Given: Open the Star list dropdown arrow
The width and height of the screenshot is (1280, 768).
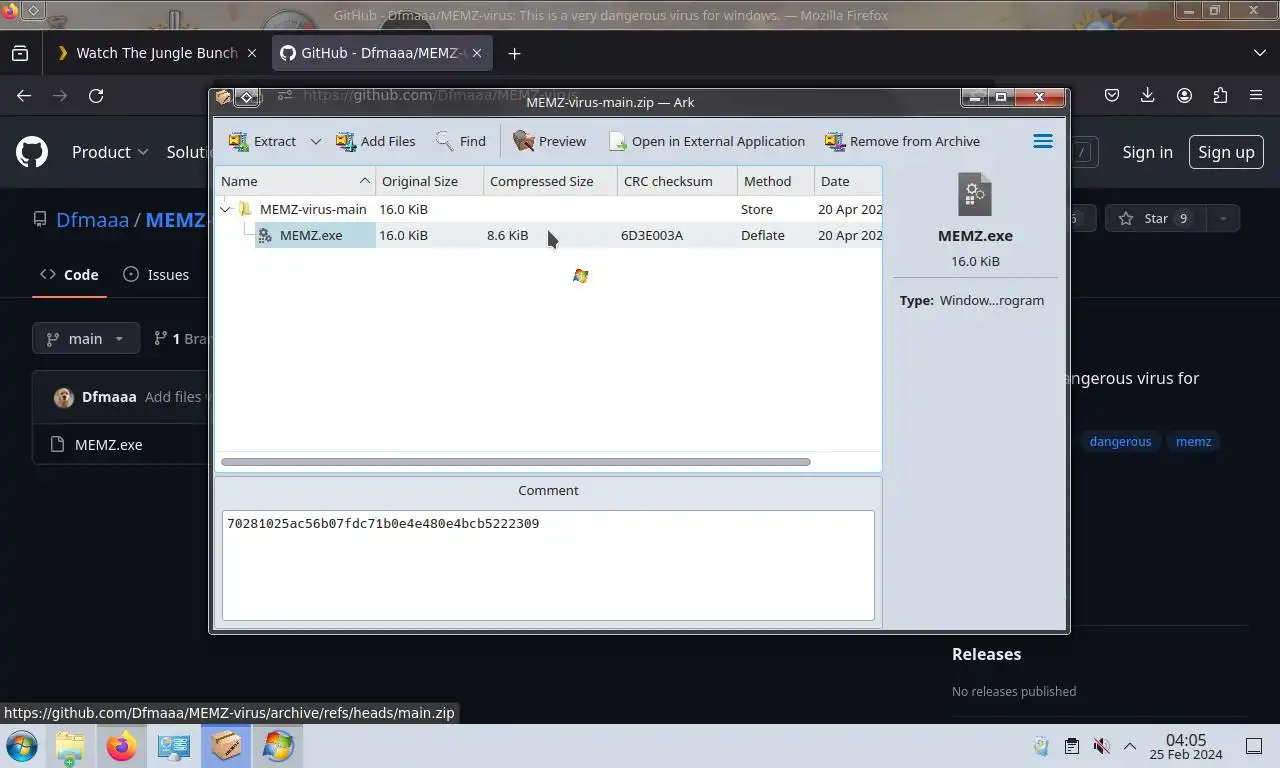Looking at the screenshot, I should pos(1222,218).
